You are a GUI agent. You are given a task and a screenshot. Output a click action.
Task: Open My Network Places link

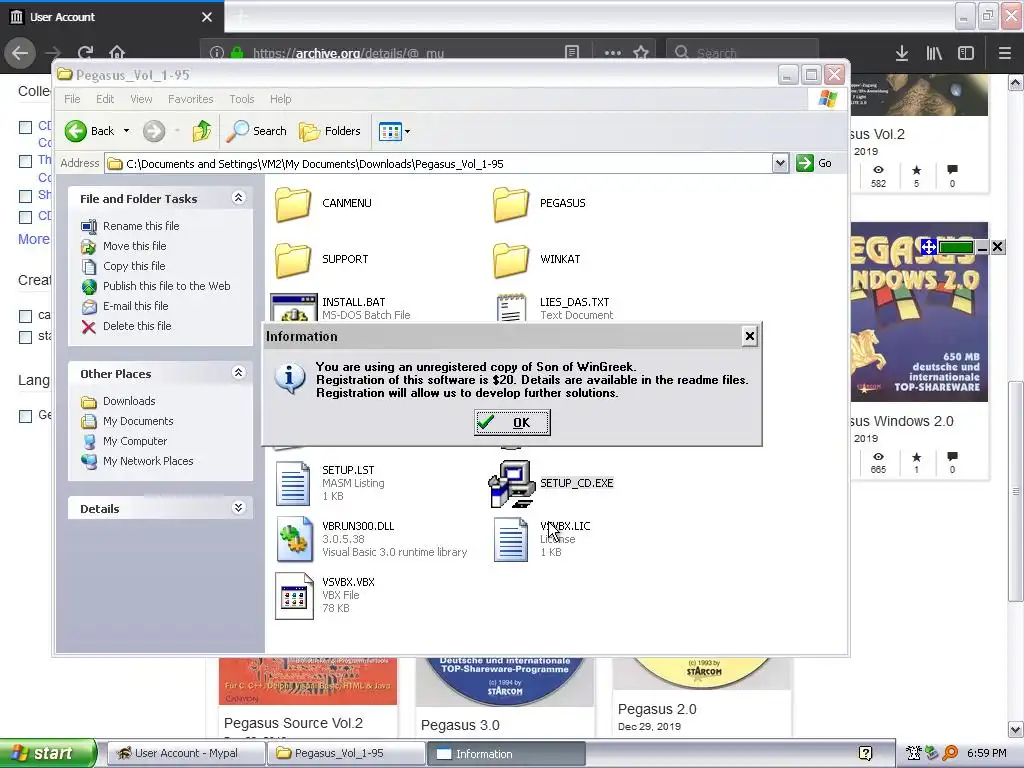pos(148,461)
